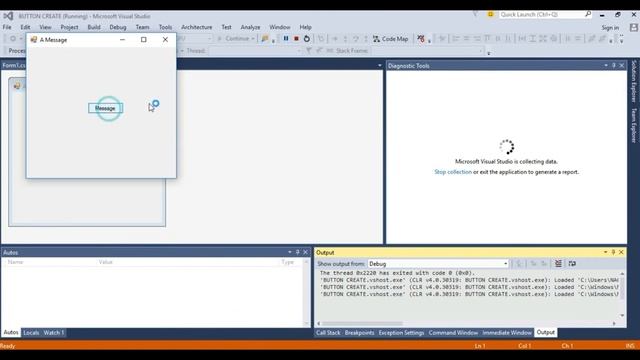Switch to the Watch 1 tab
The width and height of the screenshot is (640, 360).
pyautogui.click(x=53, y=333)
